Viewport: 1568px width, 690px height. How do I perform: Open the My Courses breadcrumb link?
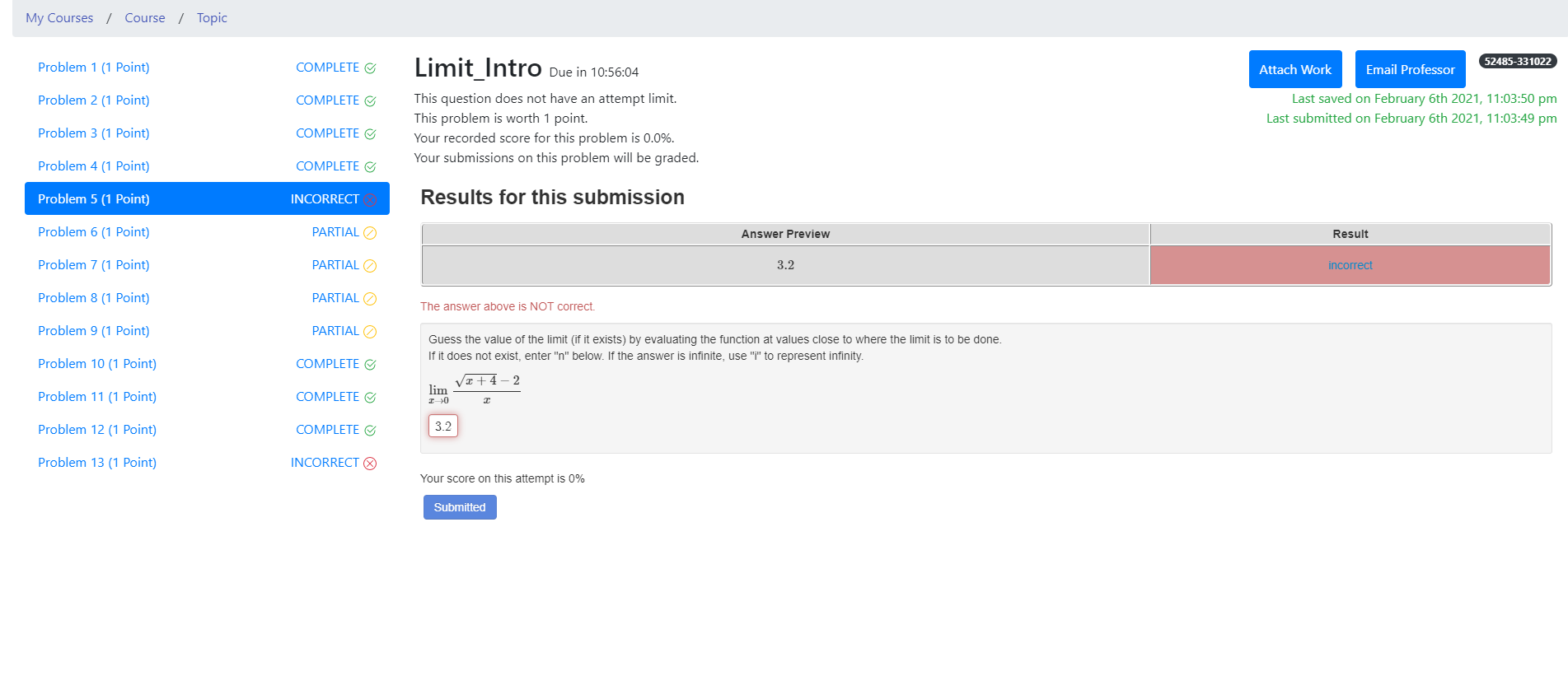point(59,18)
